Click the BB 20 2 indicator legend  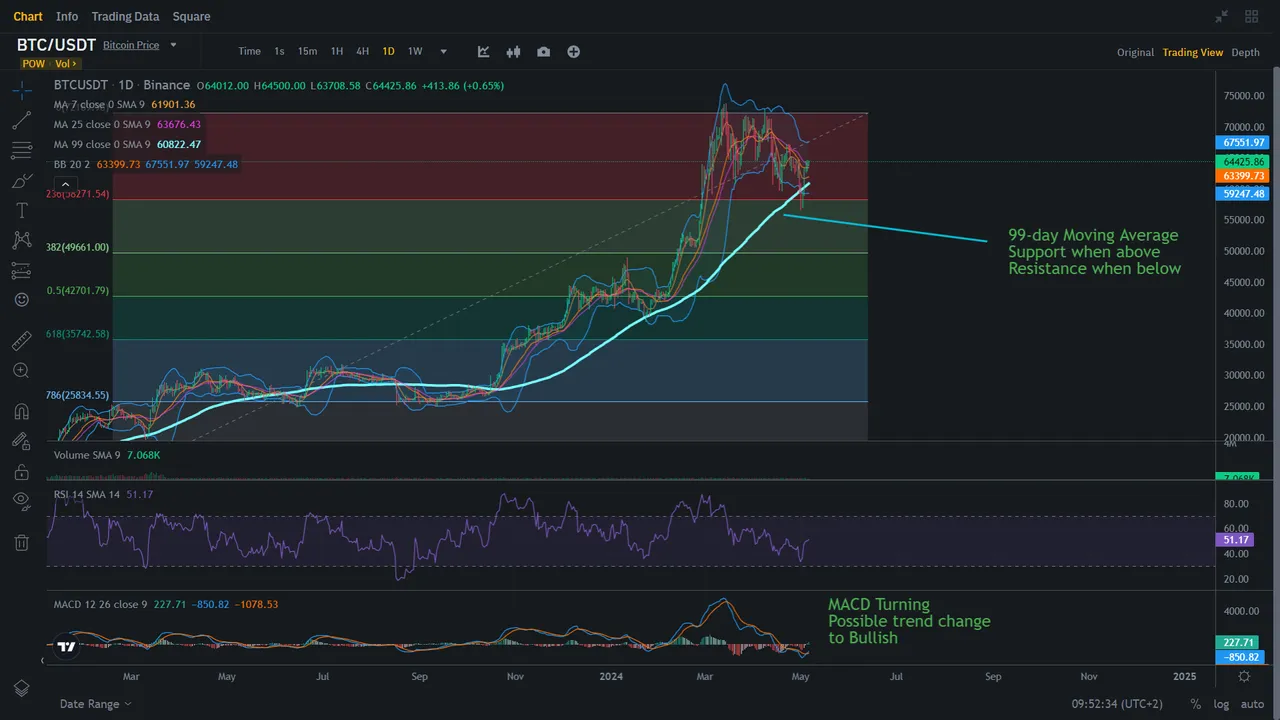pos(145,164)
